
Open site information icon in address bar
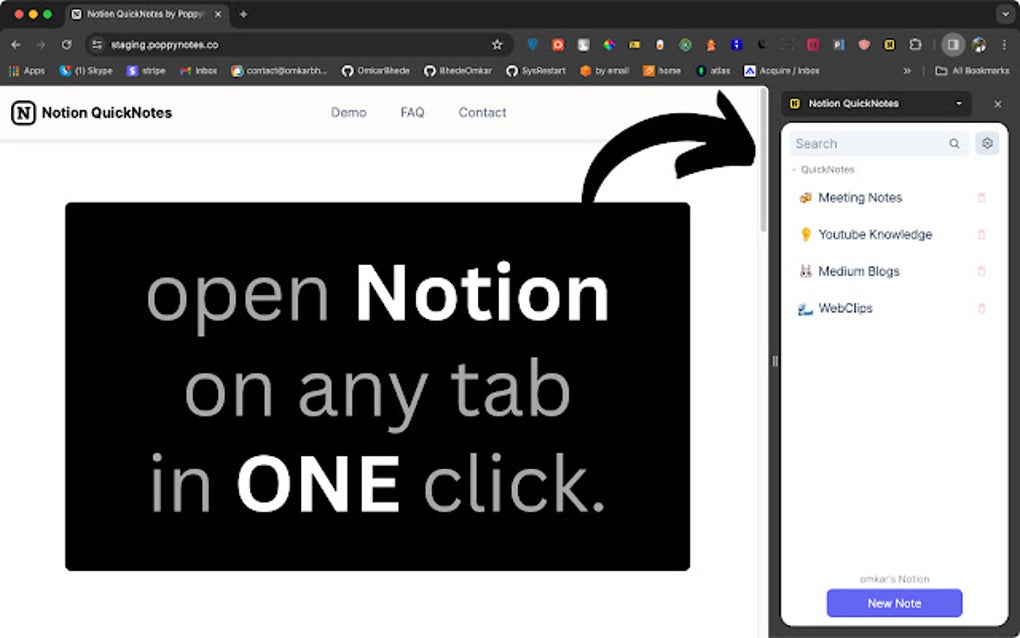(97, 45)
